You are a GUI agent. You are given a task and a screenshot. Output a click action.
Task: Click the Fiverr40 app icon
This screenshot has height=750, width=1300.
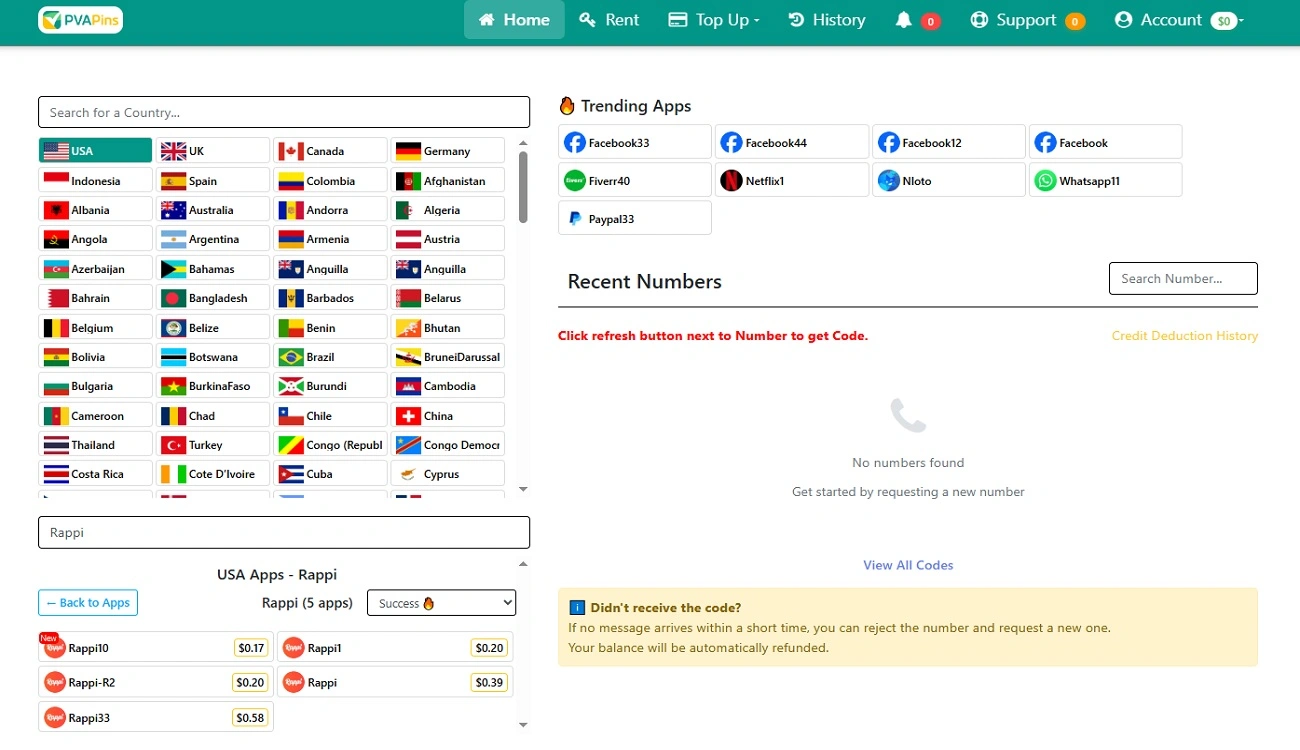click(574, 181)
